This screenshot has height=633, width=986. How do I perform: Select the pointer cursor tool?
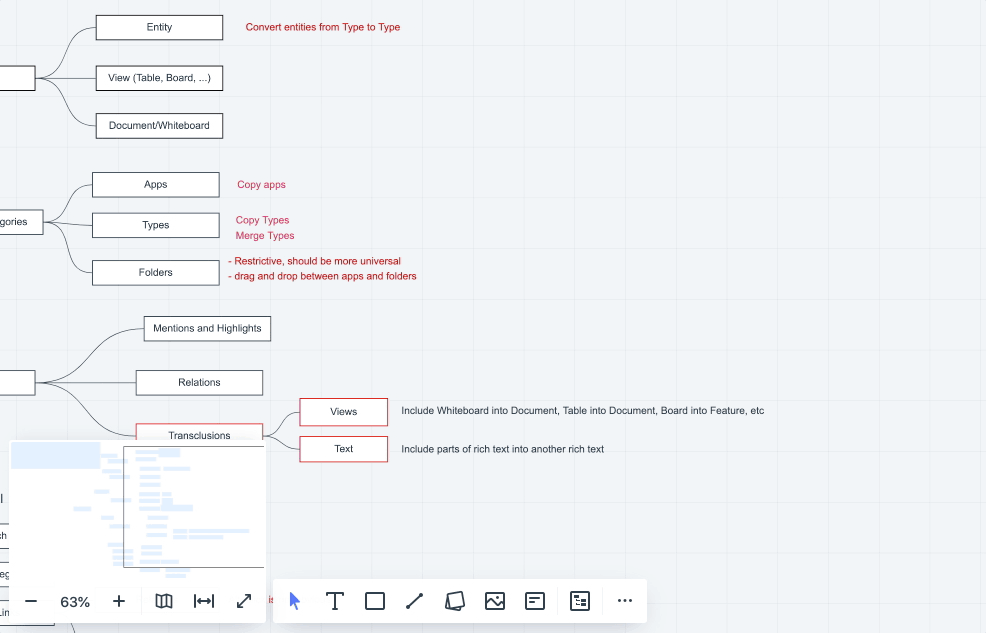[295, 601]
